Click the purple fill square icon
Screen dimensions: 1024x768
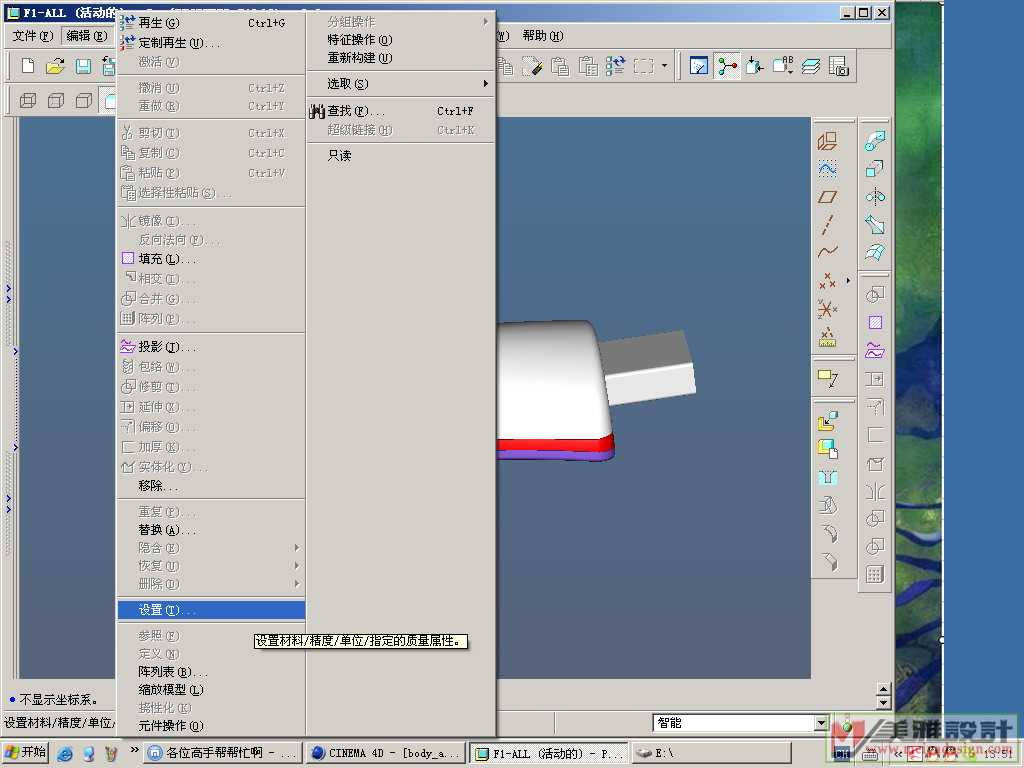[875, 322]
